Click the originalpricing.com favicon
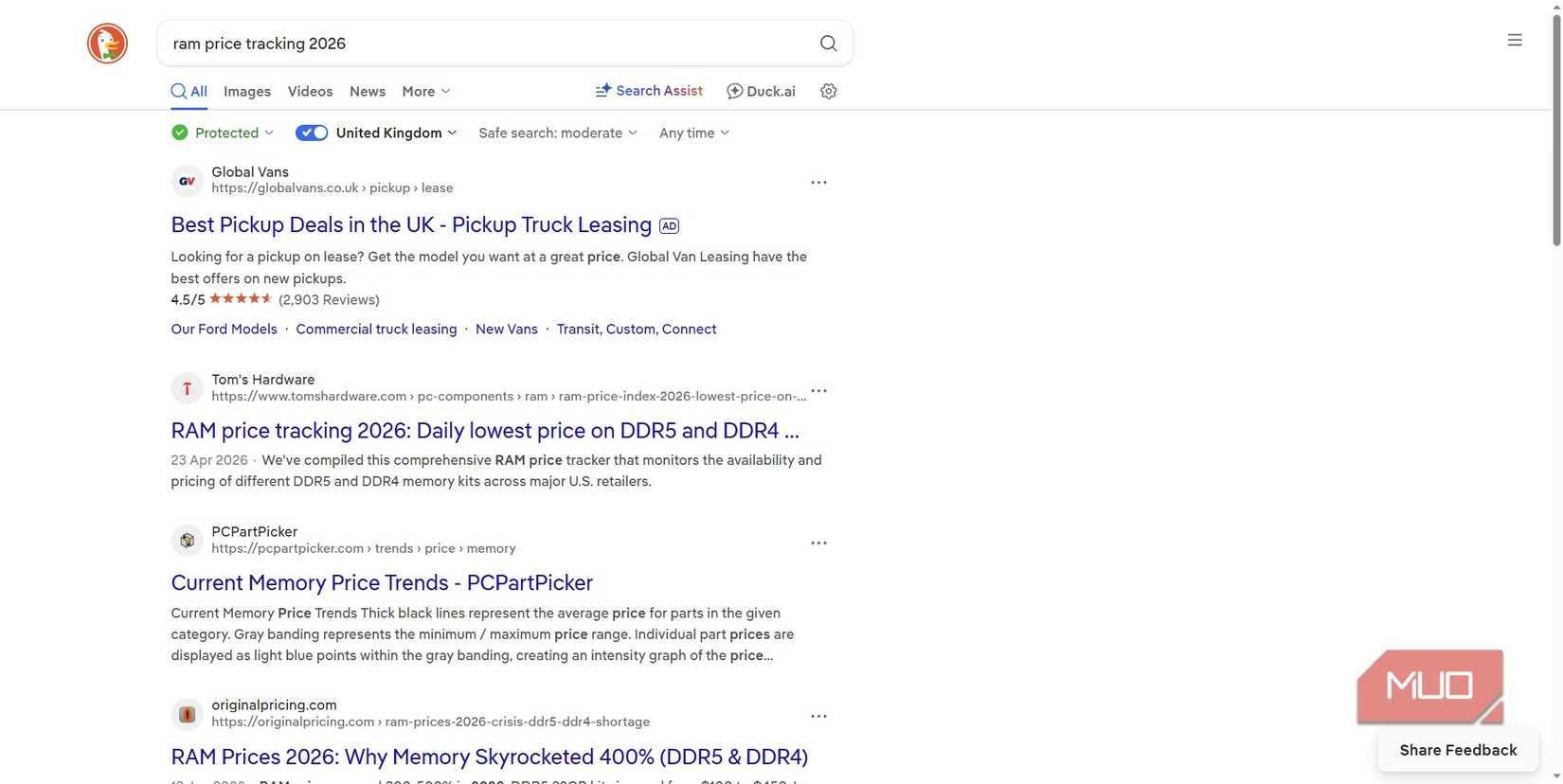 pyautogui.click(x=187, y=713)
